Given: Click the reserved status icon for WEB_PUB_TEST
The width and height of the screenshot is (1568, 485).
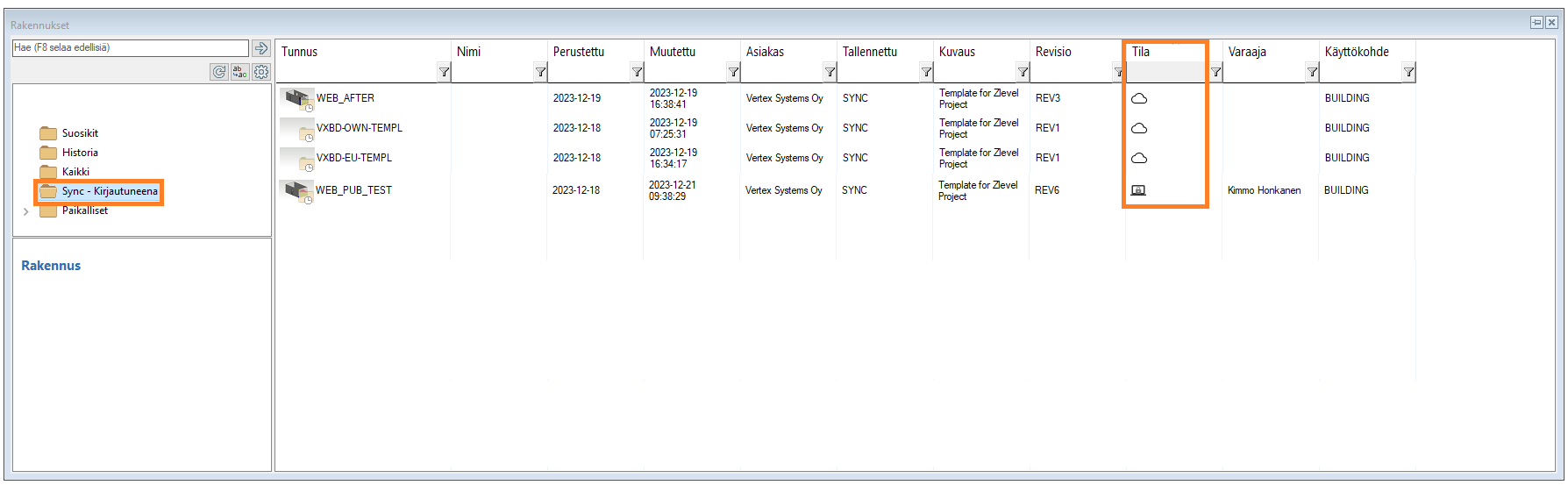Looking at the screenshot, I should [x=1138, y=190].
